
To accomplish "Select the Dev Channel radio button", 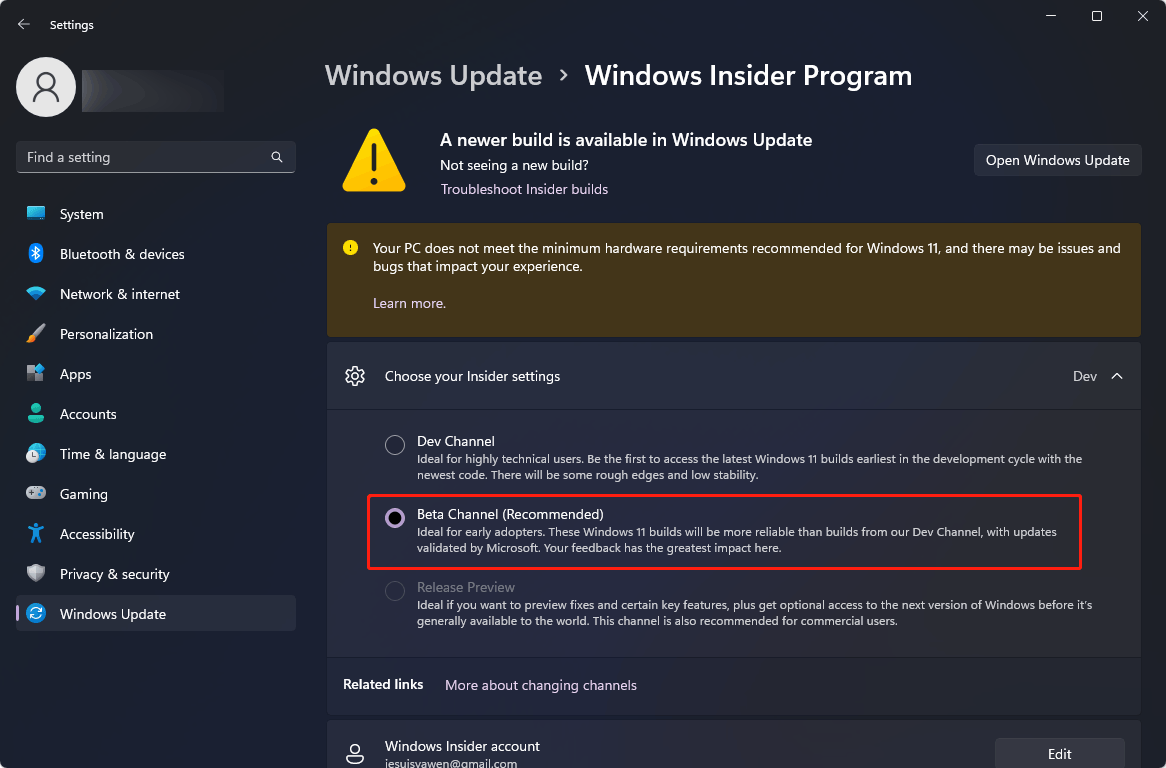I will 395,445.
